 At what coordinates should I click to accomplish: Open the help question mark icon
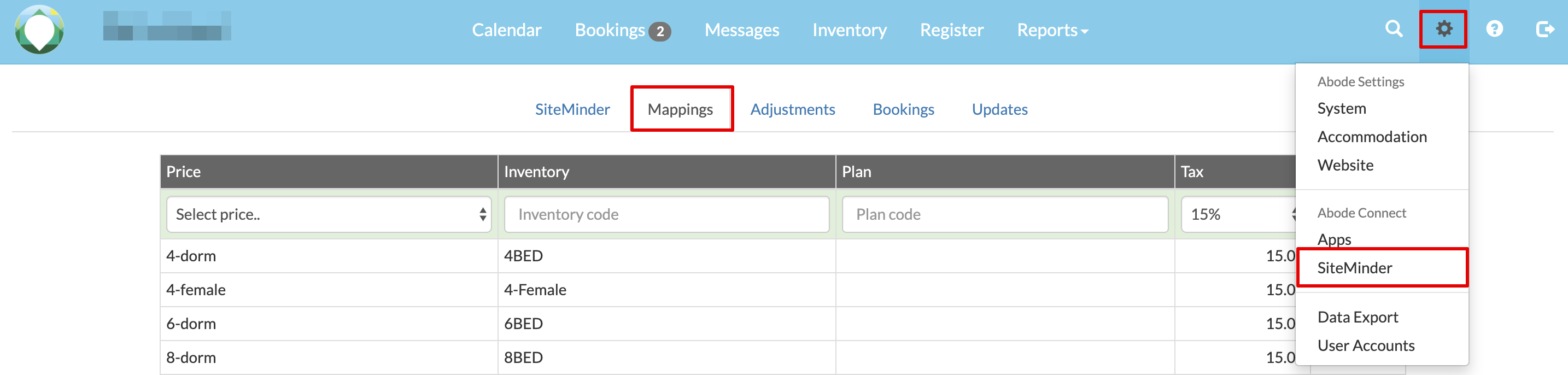pyautogui.click(x=1494, y=28)
